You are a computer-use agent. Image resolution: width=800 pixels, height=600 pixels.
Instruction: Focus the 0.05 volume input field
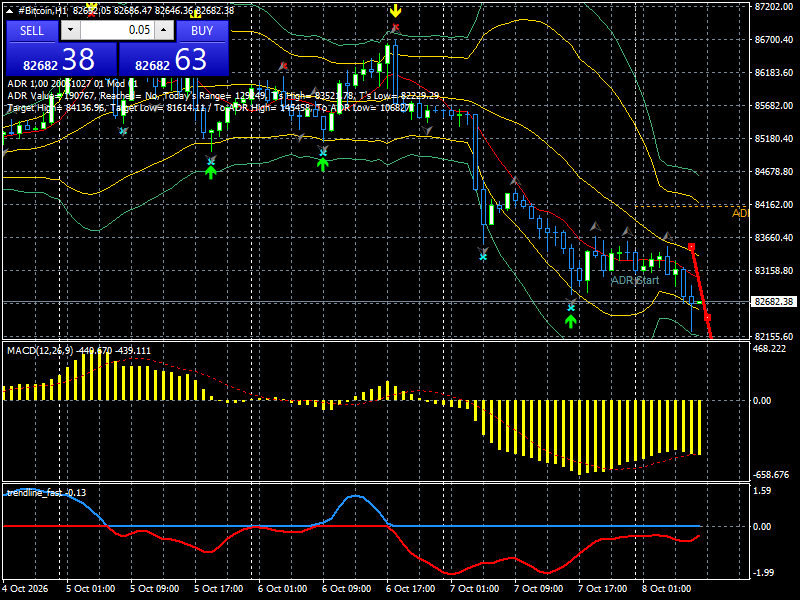coord(117,30)
